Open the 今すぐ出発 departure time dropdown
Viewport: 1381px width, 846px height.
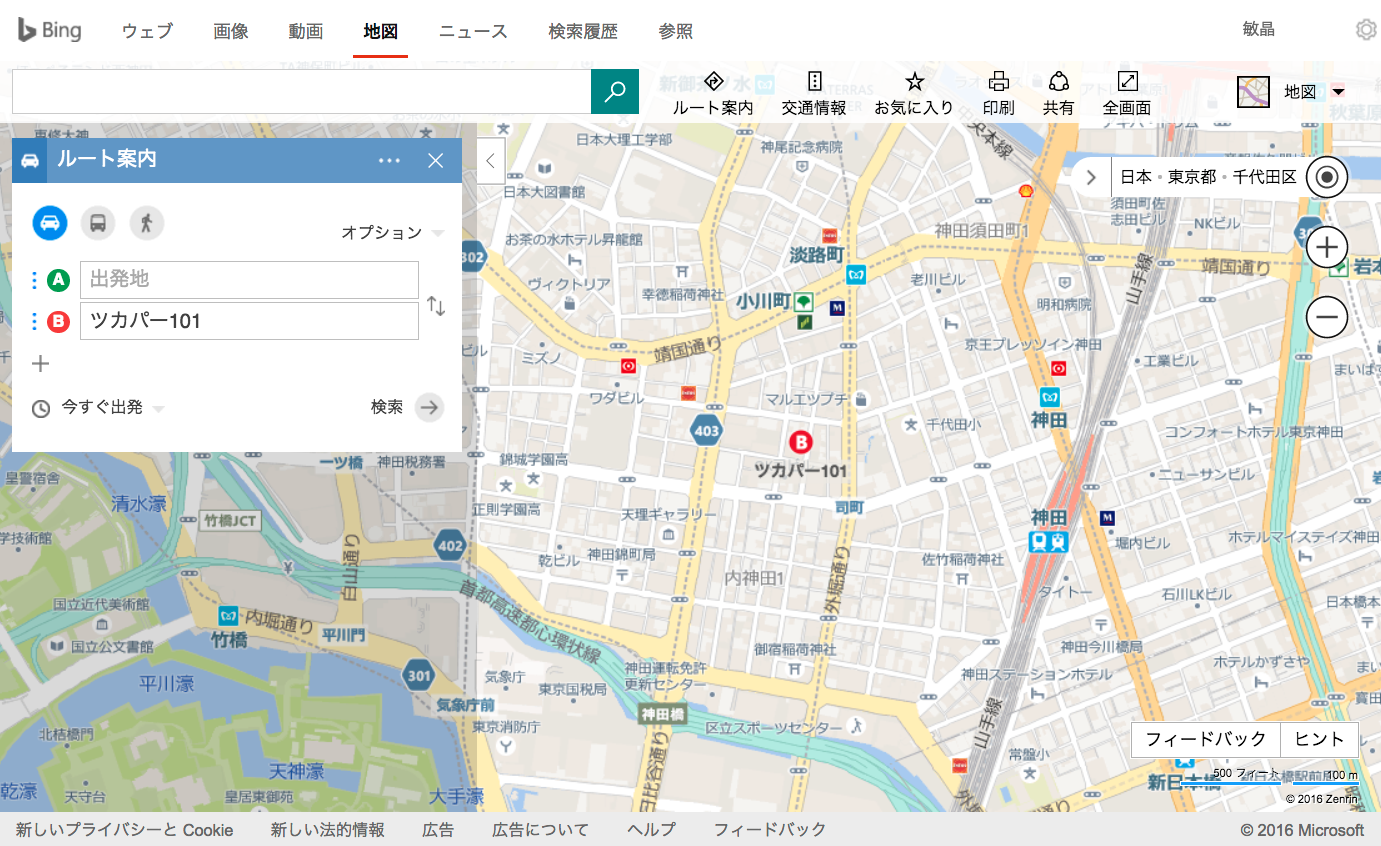coord(98,408)
